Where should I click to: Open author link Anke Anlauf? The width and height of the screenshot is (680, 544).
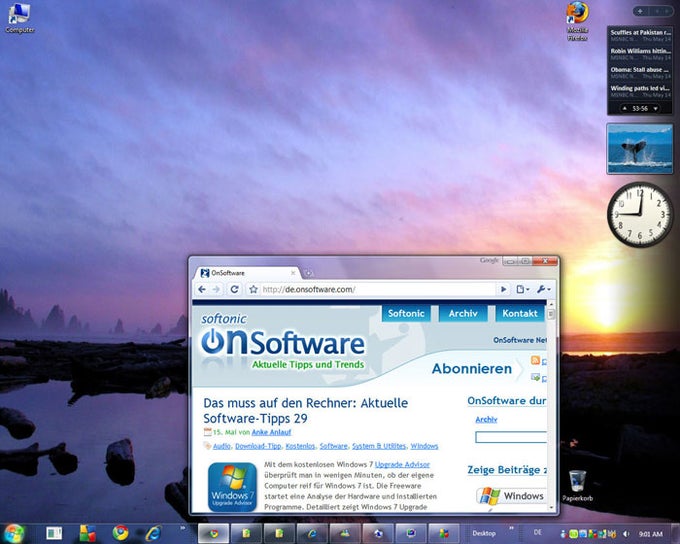(271, 433)
